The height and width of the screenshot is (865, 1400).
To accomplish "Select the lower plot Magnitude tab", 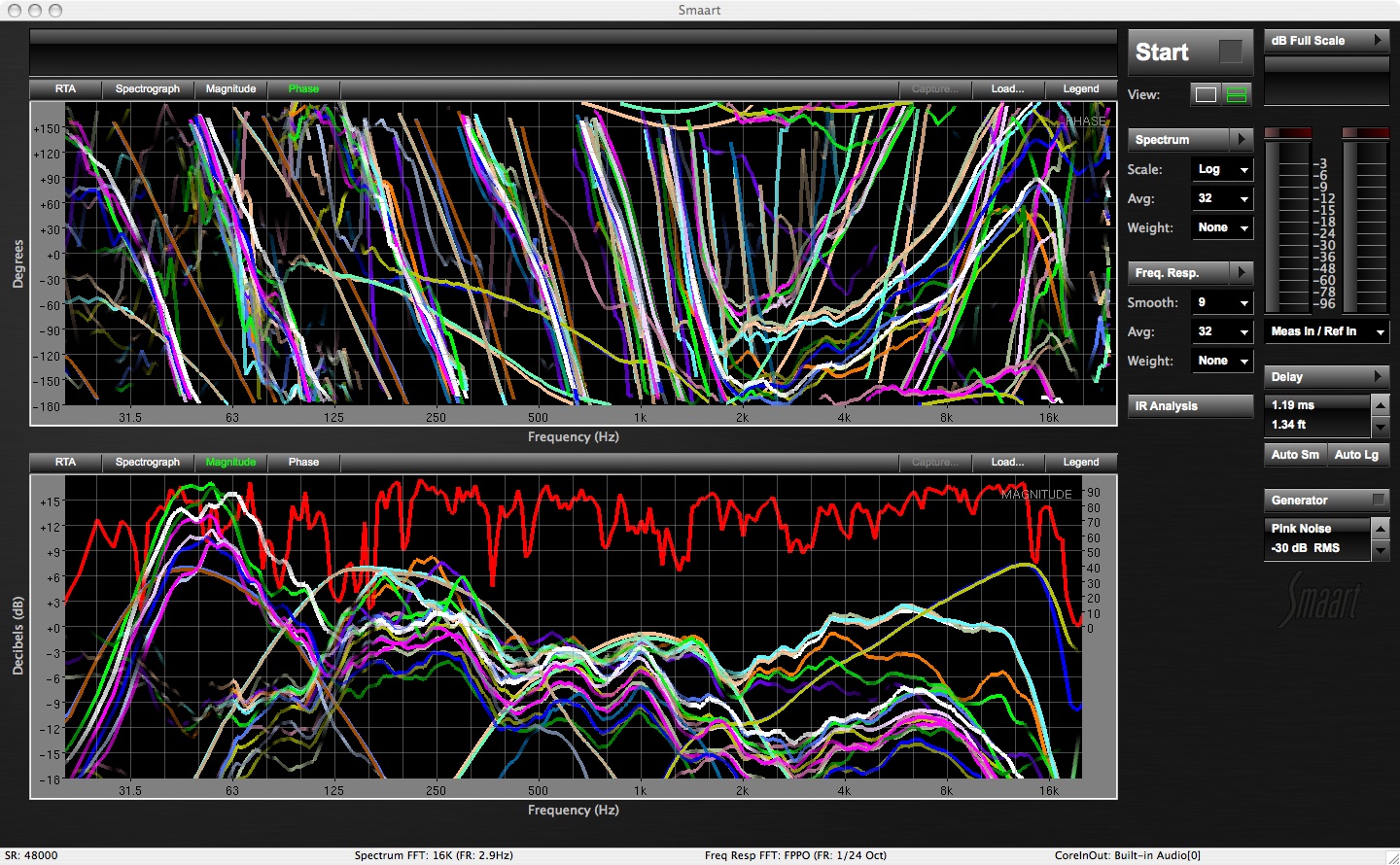I will pos(230,462).
